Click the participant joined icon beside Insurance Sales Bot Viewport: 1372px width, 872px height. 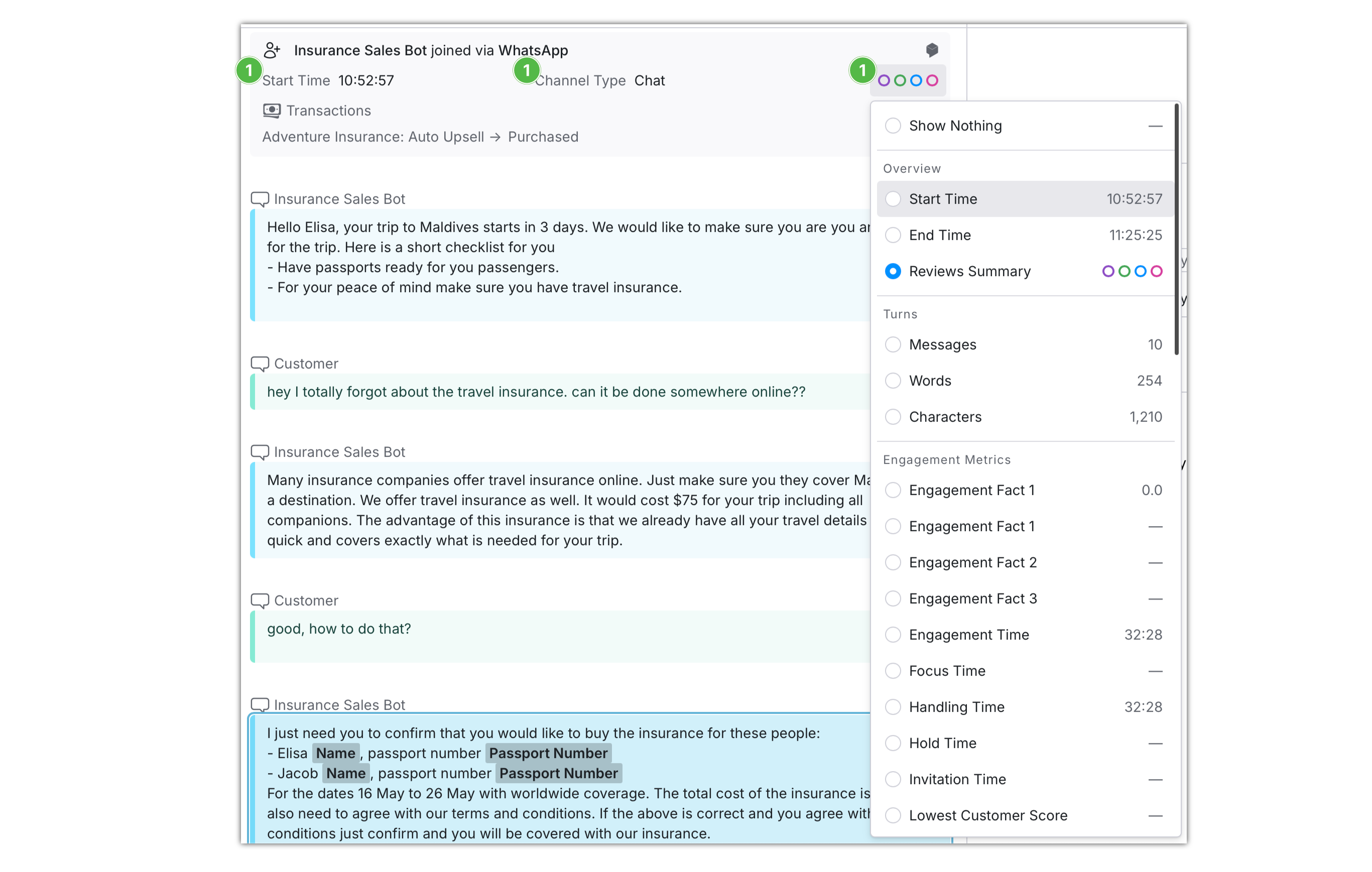pyautogui.click(x=272, y=50)
